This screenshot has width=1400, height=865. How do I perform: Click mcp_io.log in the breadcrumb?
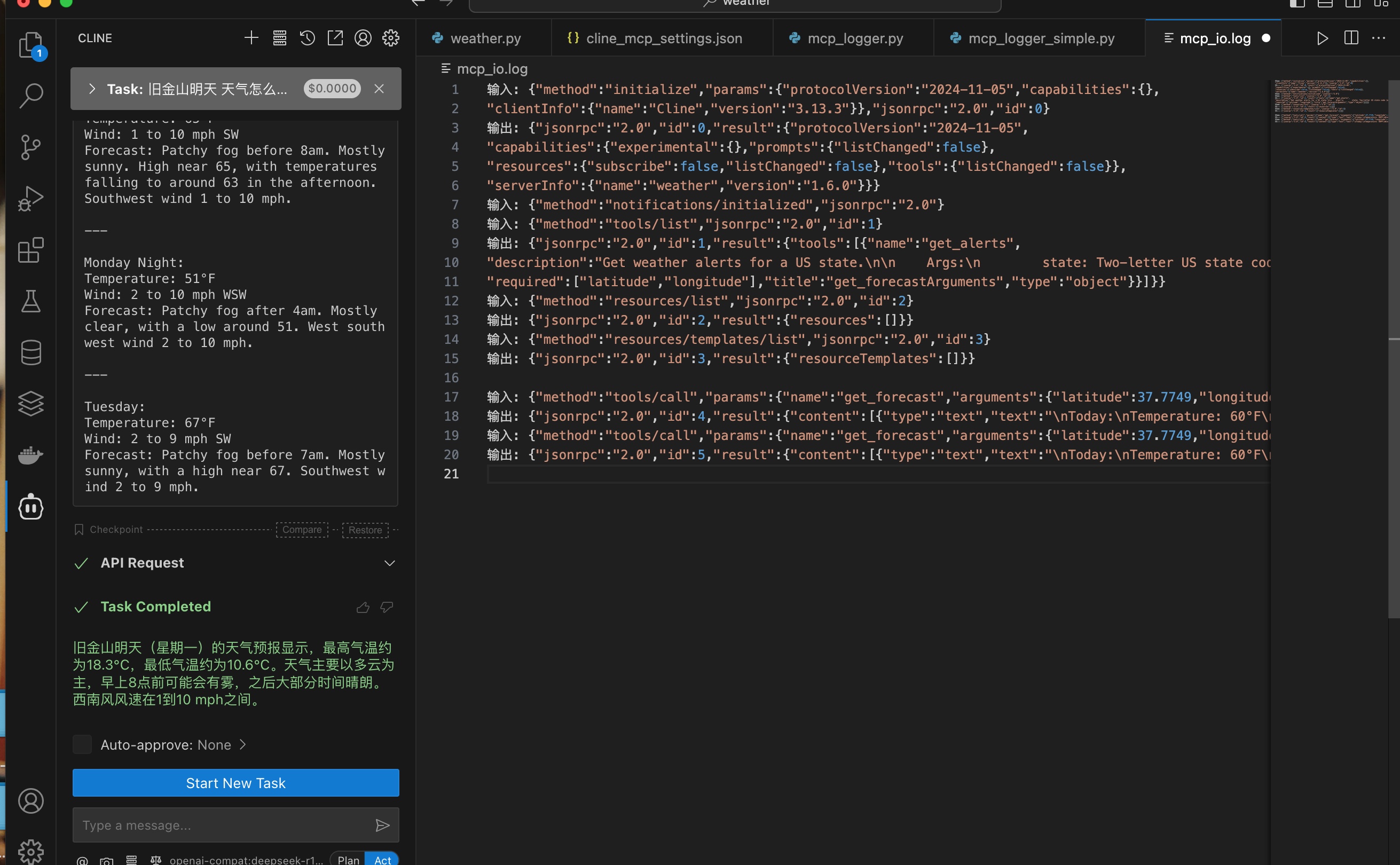tap(492, 69)
